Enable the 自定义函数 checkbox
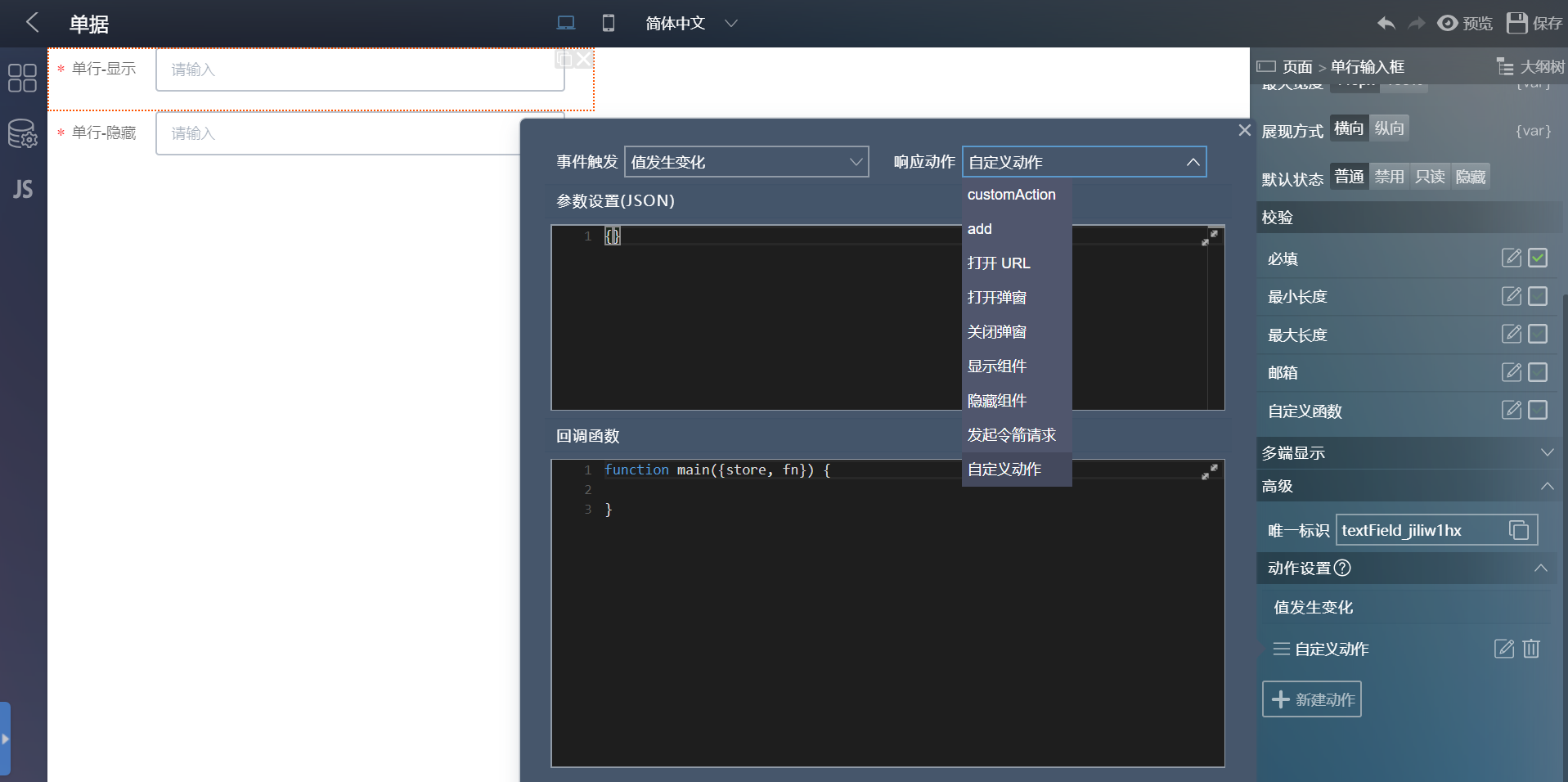 (1538, 410)
